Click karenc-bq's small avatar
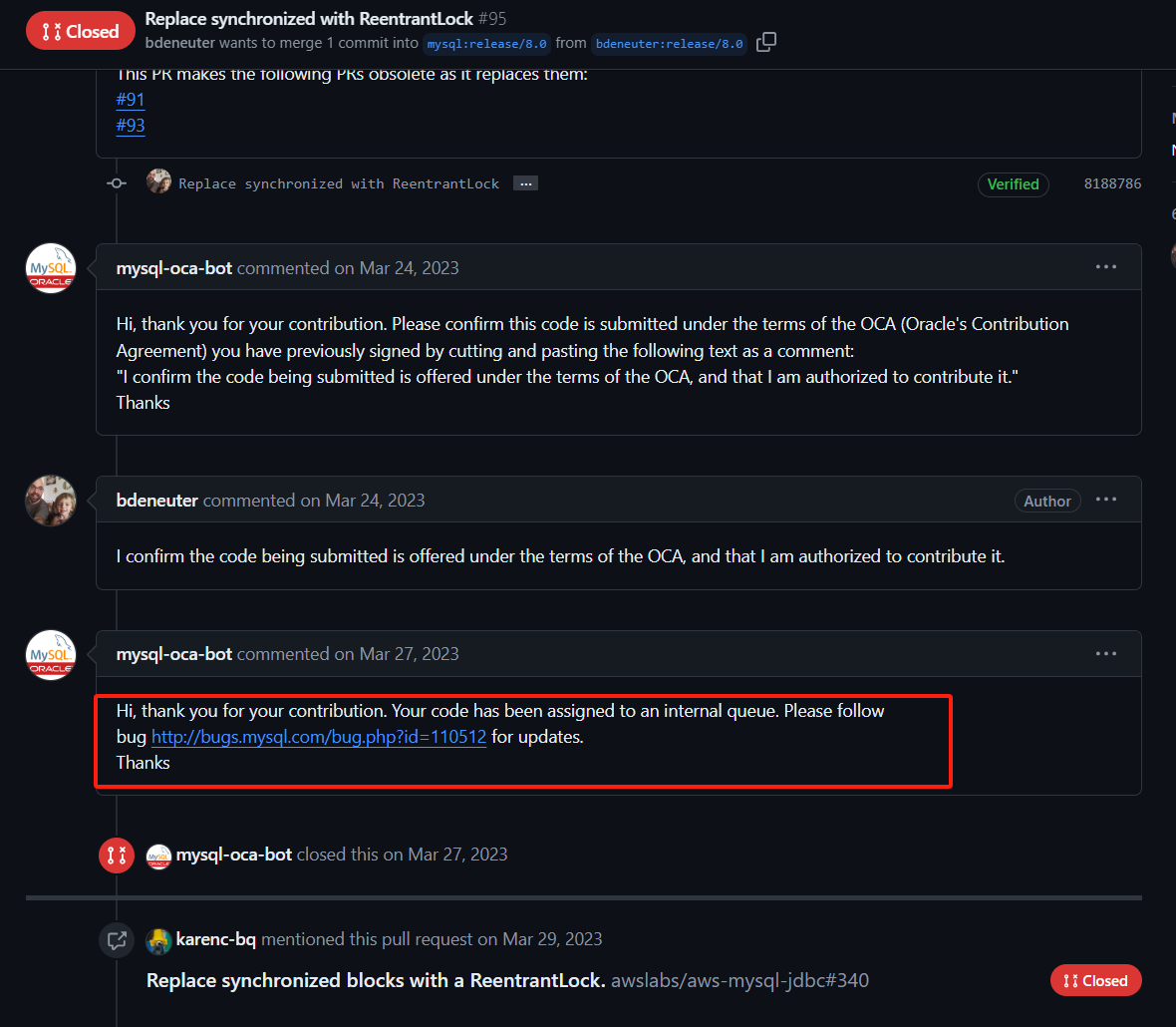Screen dimensions: 1176x1027 pyautogui.click(x=158, y=940)
